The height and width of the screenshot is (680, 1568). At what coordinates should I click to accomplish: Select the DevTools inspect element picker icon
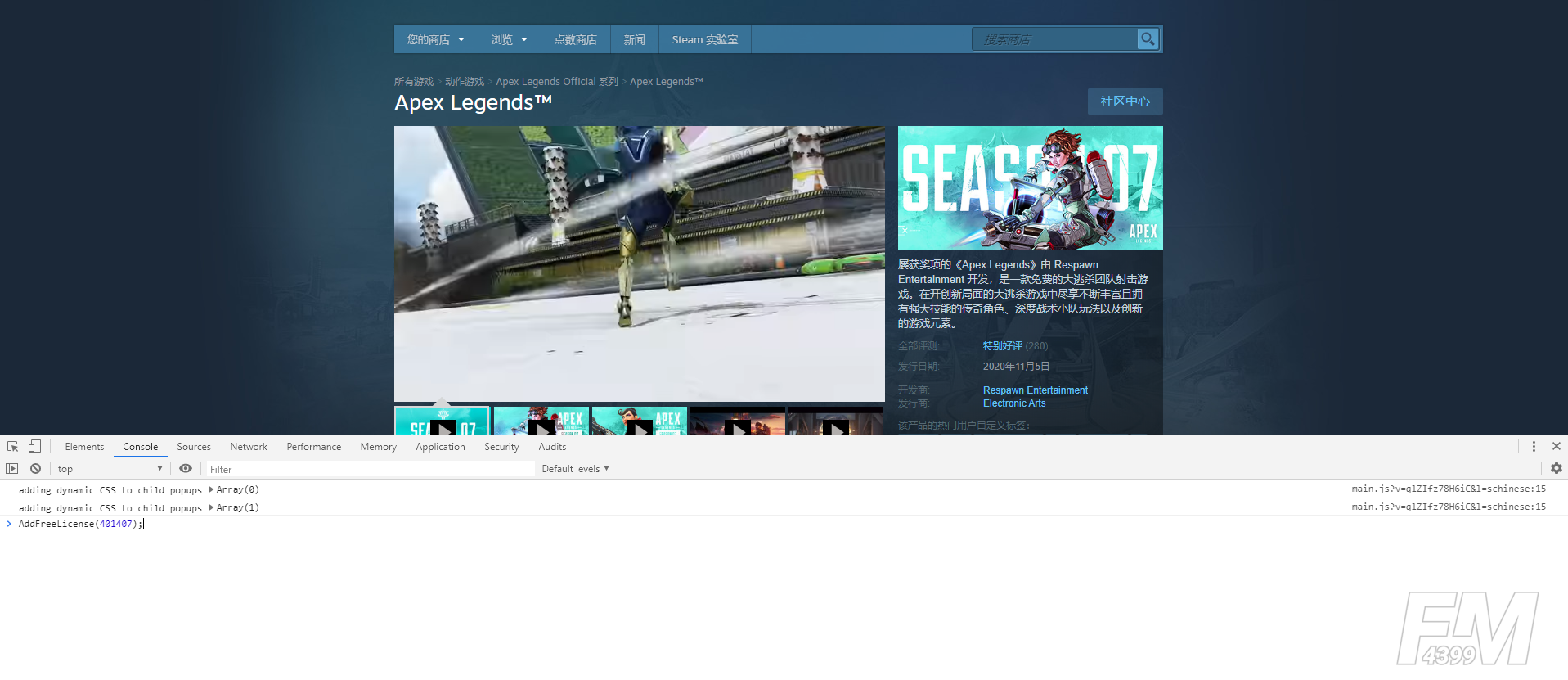pyautogui.click(x=13, y=447)
